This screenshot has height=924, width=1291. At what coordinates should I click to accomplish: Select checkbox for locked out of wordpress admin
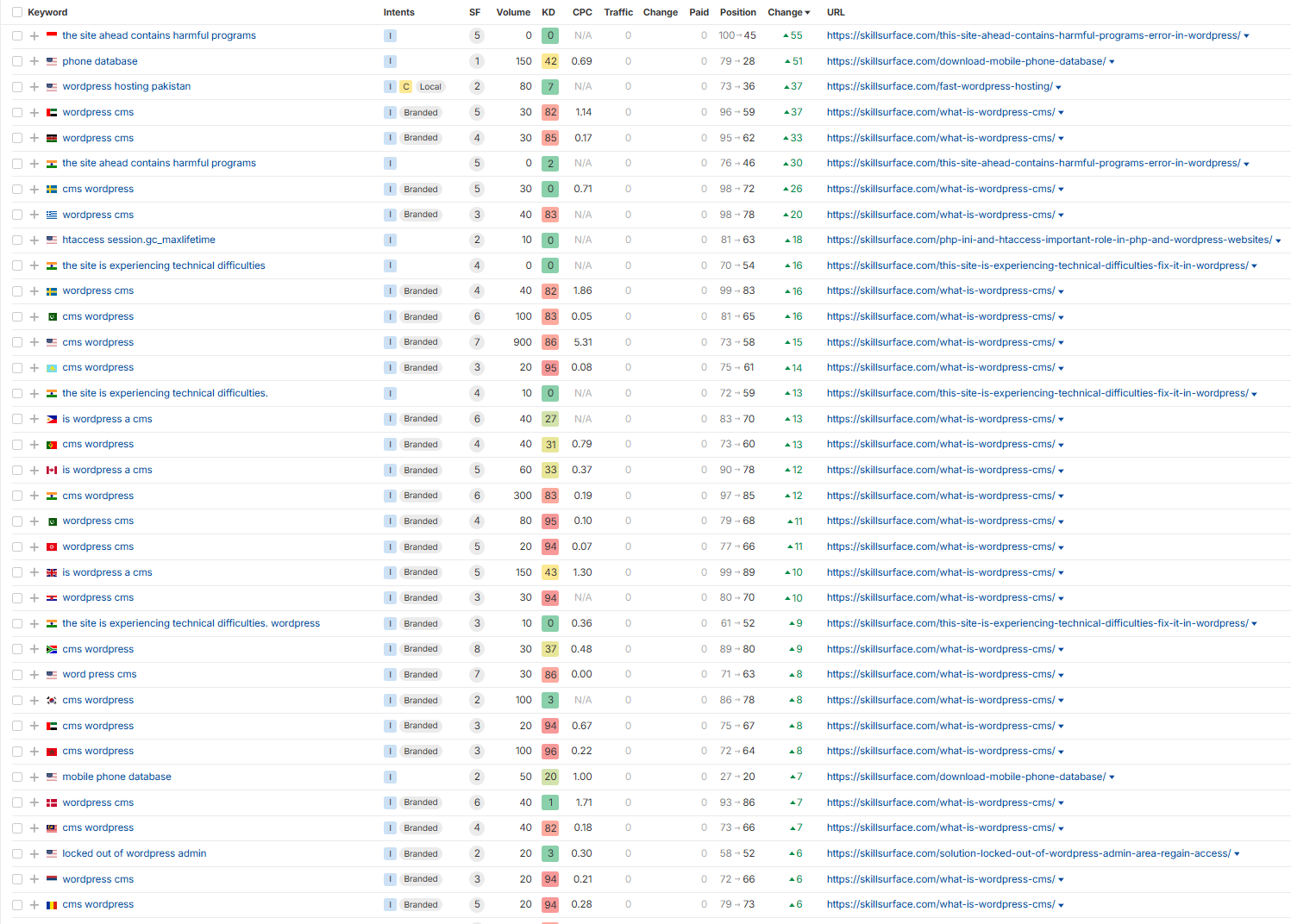[x=17, y=854]
